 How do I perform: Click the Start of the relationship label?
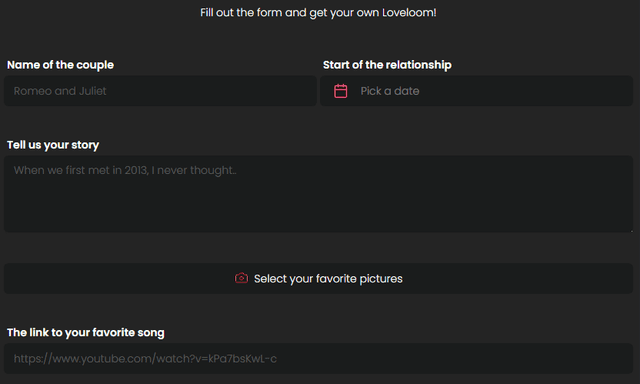(387, 65)
